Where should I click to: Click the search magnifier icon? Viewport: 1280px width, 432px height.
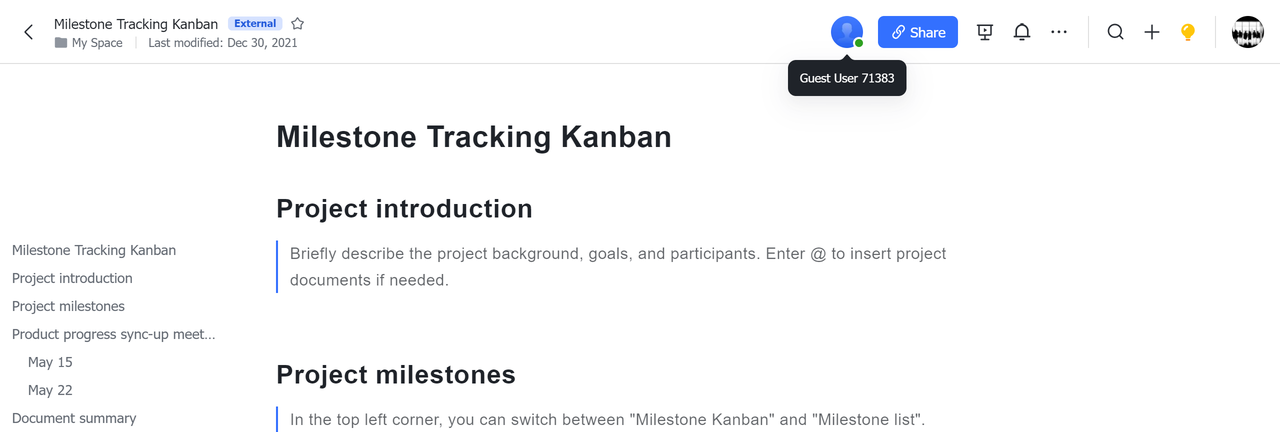[1115, 32]
